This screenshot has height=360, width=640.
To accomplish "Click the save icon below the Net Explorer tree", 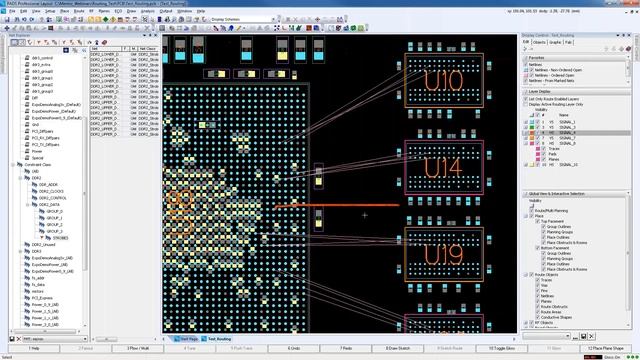I will [12, 339].
